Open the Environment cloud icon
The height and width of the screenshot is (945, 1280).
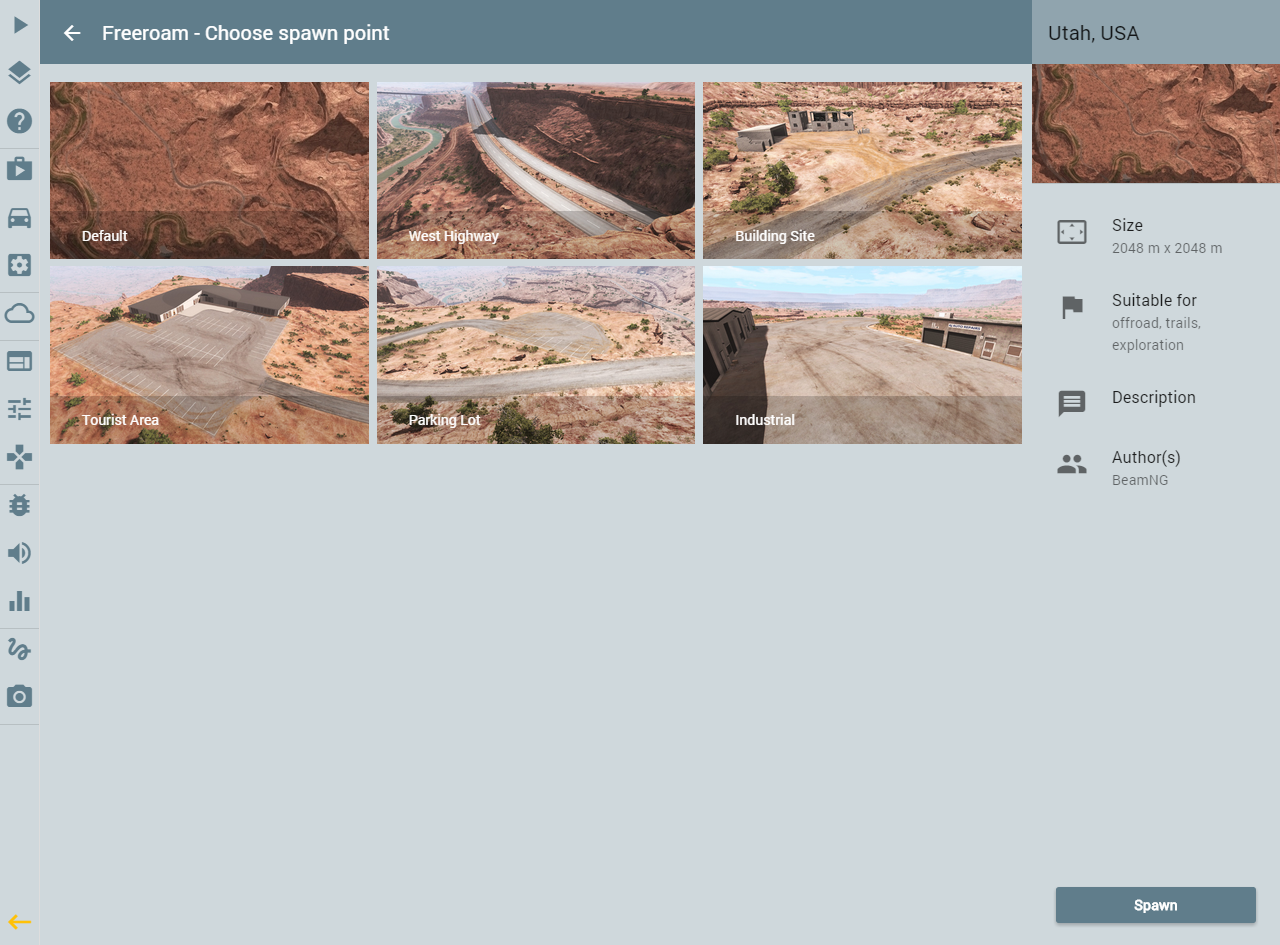pyautogui.click(x=20, y=313)
